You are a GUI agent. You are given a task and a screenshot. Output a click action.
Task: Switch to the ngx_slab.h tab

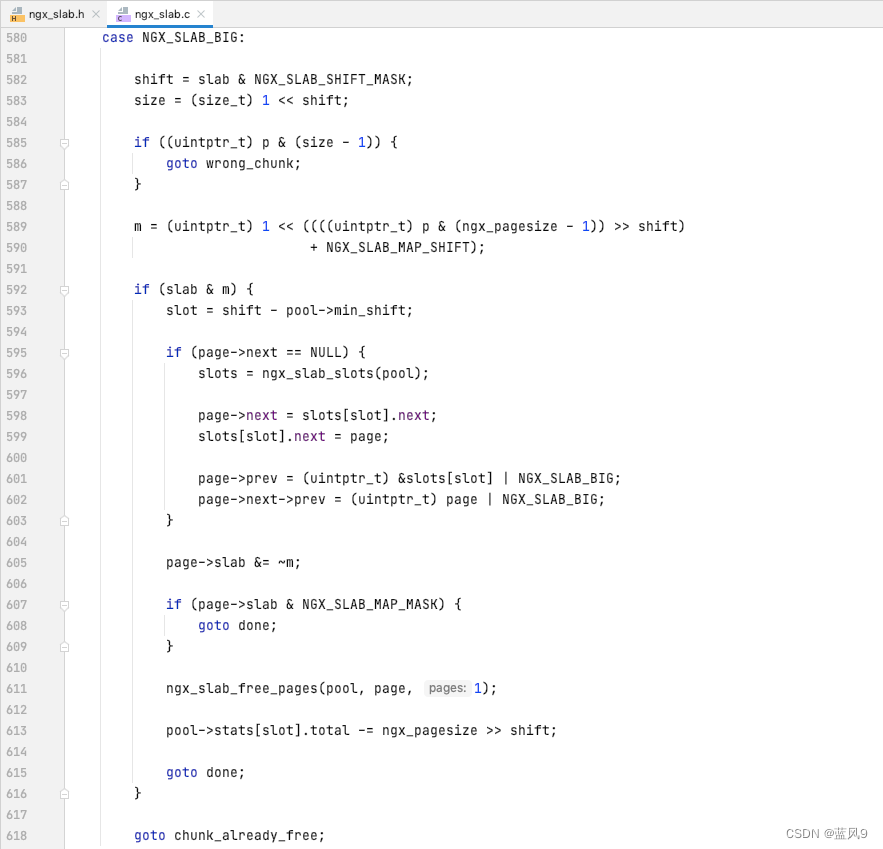point(55,14)
